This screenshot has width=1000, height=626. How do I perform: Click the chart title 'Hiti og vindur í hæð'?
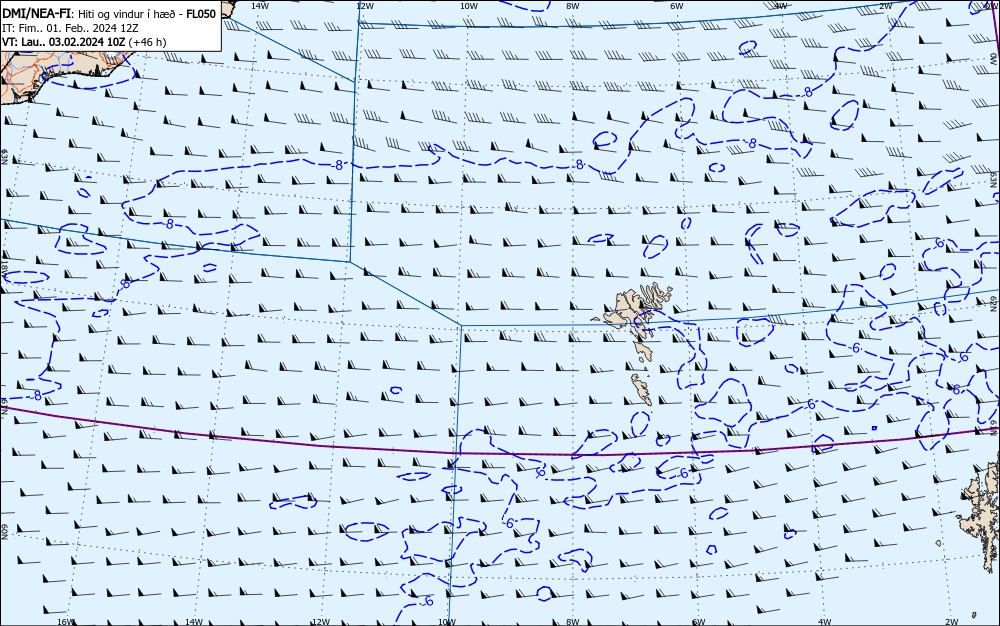(129, 14)
